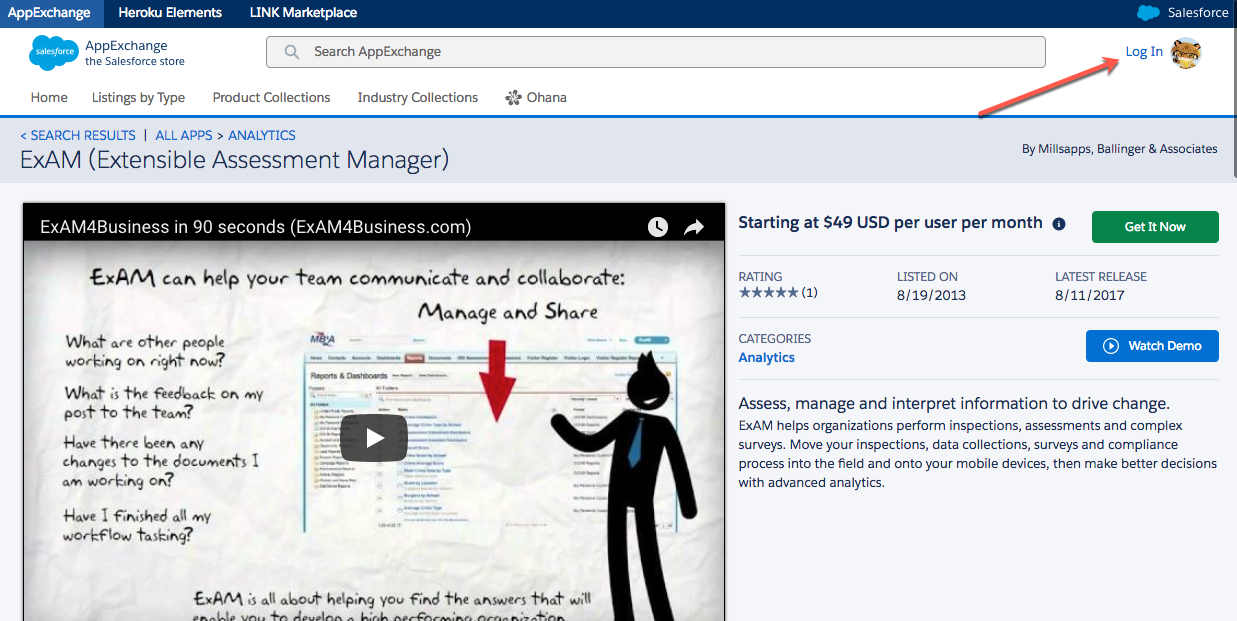1237x621 pixels.
Task: Open the user avatar mascot icon
Action: [1186, 53]
